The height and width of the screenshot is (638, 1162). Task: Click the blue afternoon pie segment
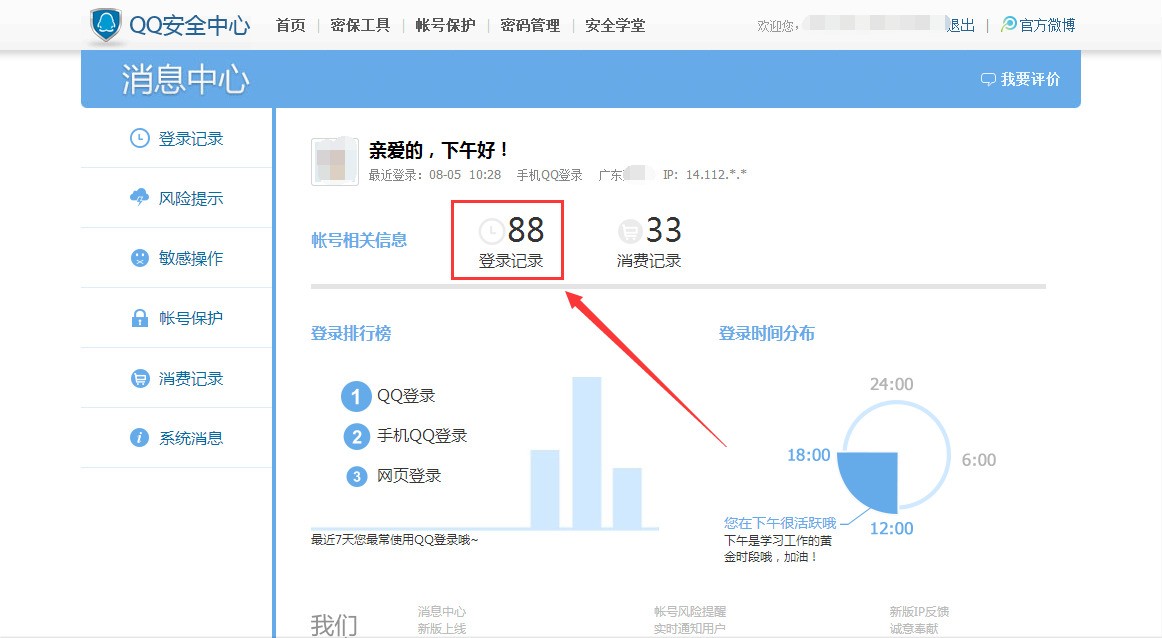tap(873, 478)
